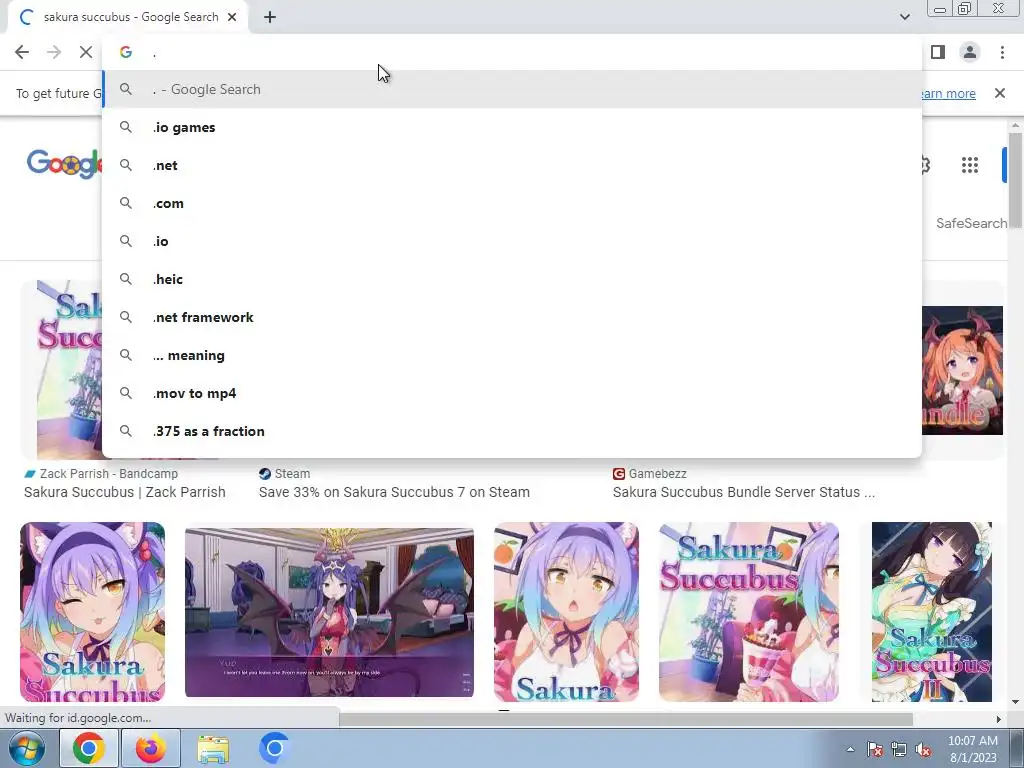Click the Google icon in address bar
1024x768 pixels.
coord(126,52)
